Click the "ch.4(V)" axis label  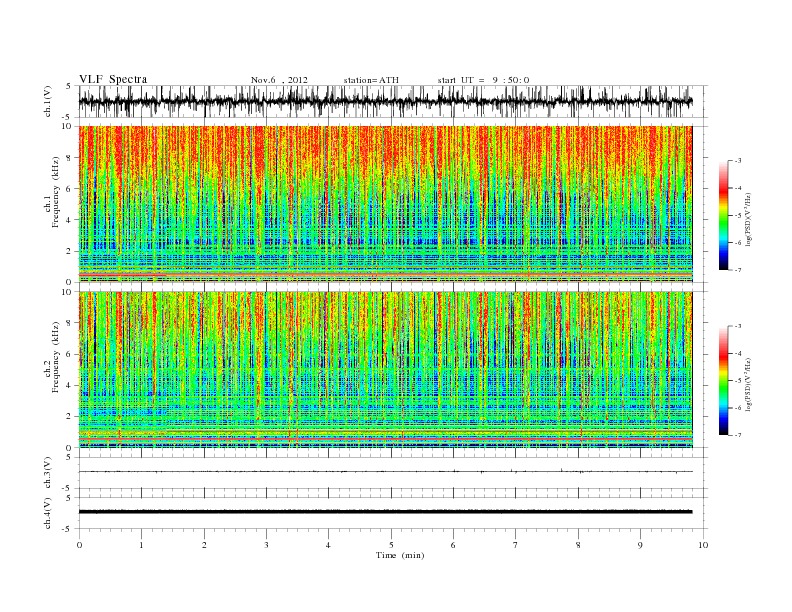(x=47, y=513)
